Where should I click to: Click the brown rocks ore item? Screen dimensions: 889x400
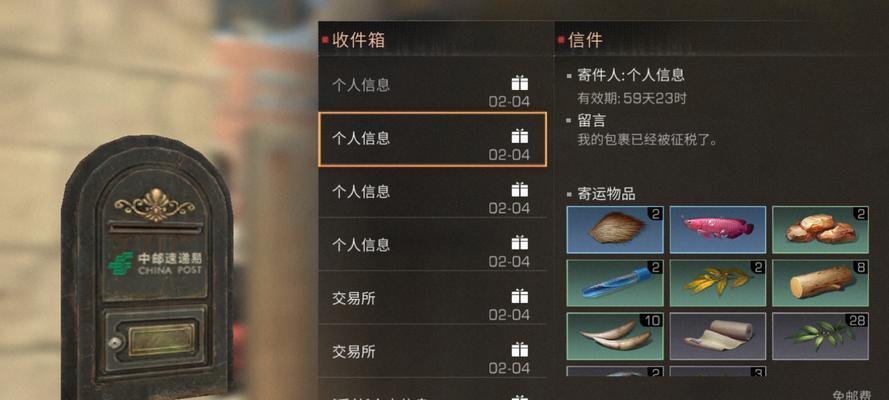coord(820,229)
